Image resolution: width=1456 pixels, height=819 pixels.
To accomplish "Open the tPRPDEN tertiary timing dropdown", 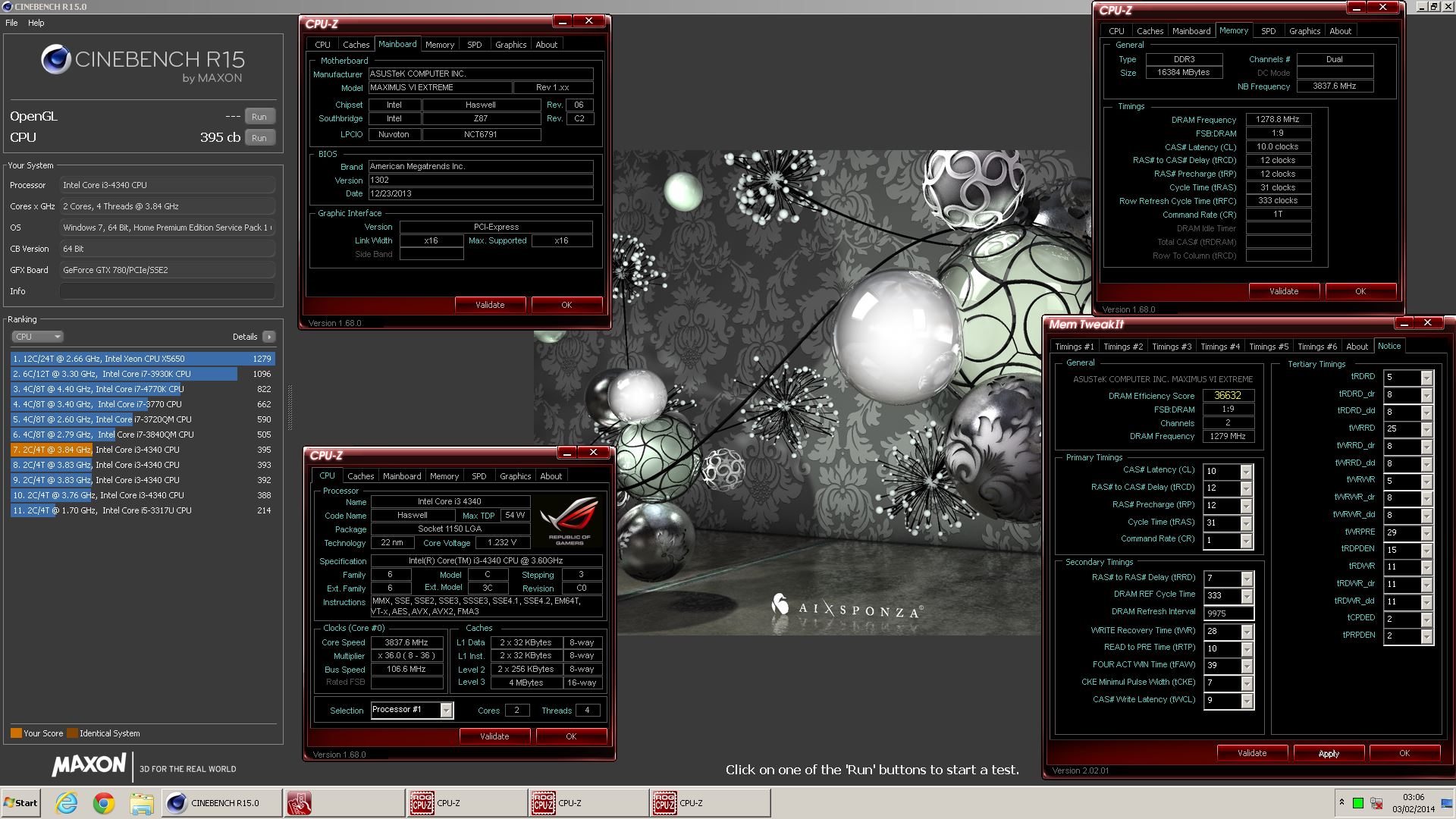I will click(x=1426, y=636).
